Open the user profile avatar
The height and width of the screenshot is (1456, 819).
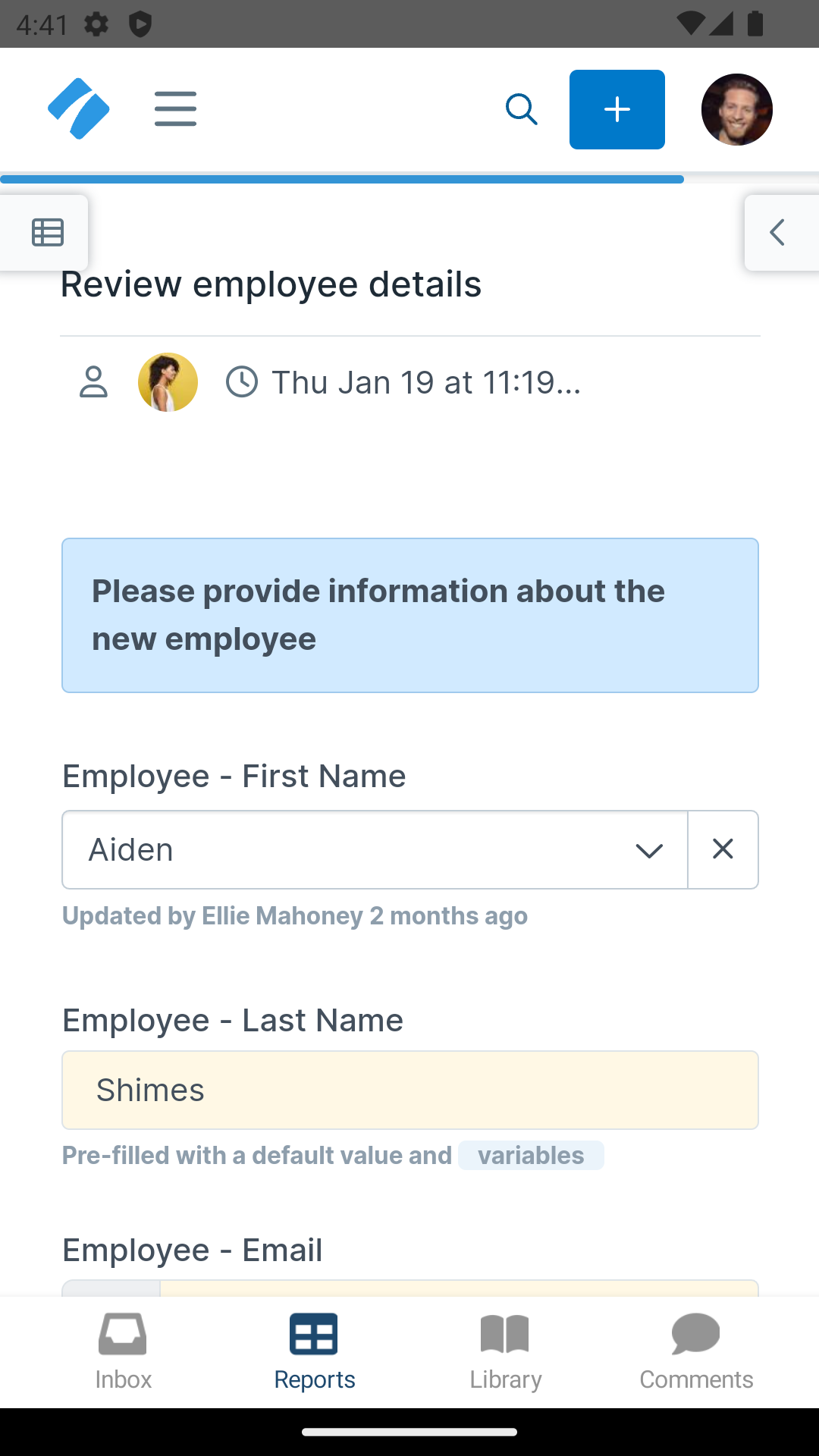coord(736,109)
